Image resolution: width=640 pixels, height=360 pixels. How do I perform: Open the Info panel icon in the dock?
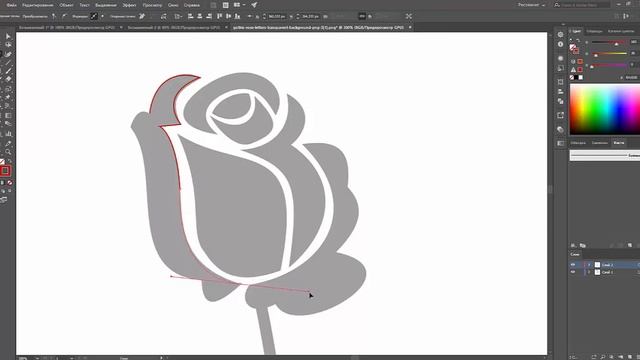click(560, 44)
